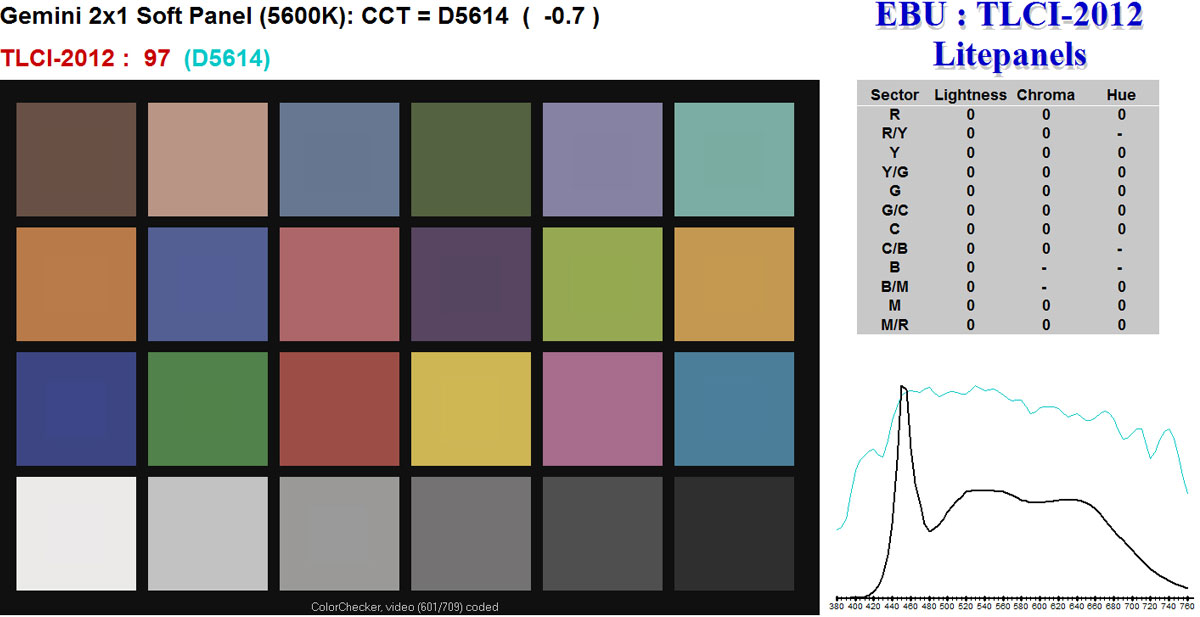Click the 380 wavelength axis label
This screenshot has width=1200, height=617.
click(837, 606)
